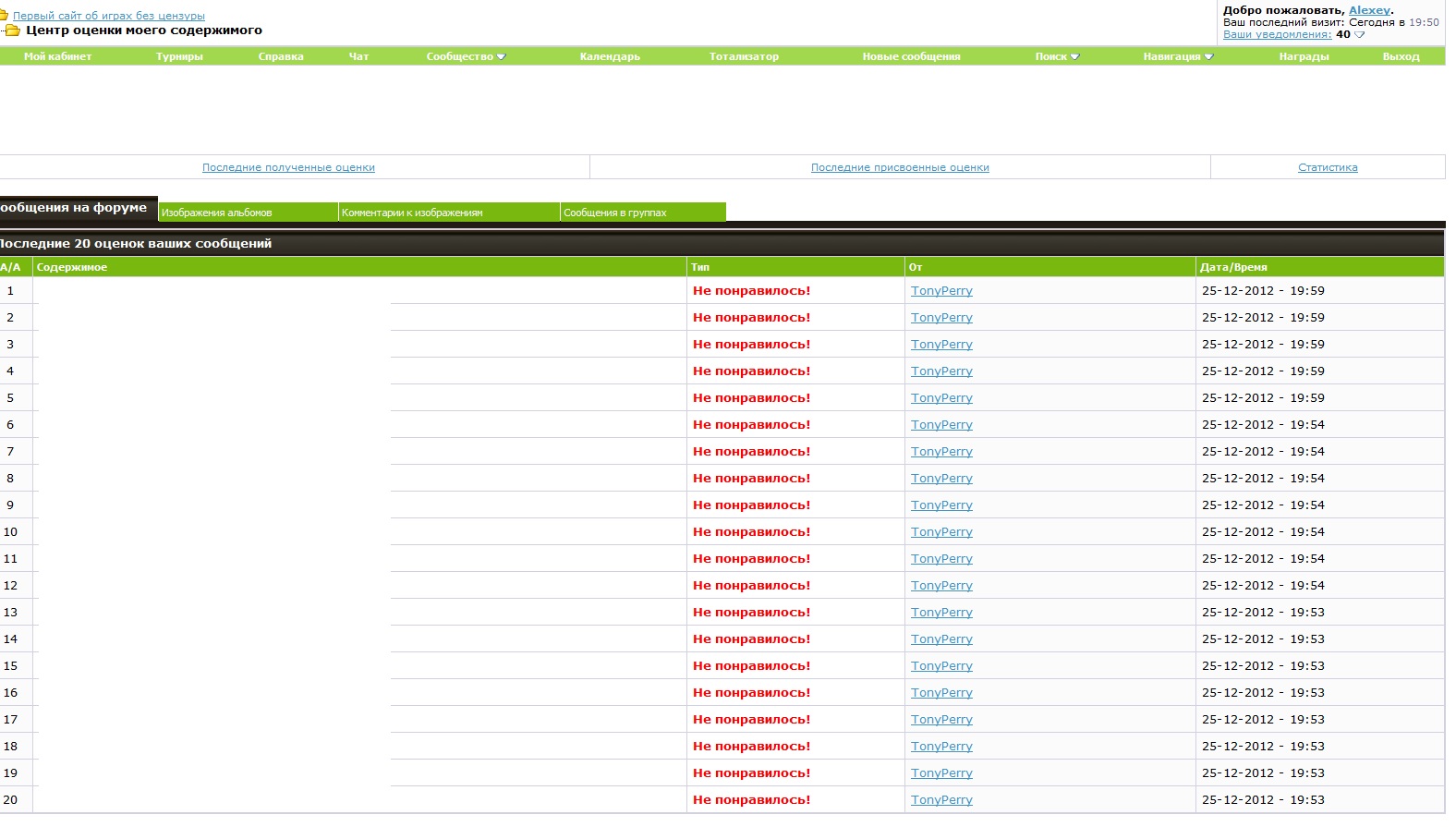The image size is (1456, 827).
Task: Switch to the Изображения альбомов tab
Action: [x=217, y=213]
